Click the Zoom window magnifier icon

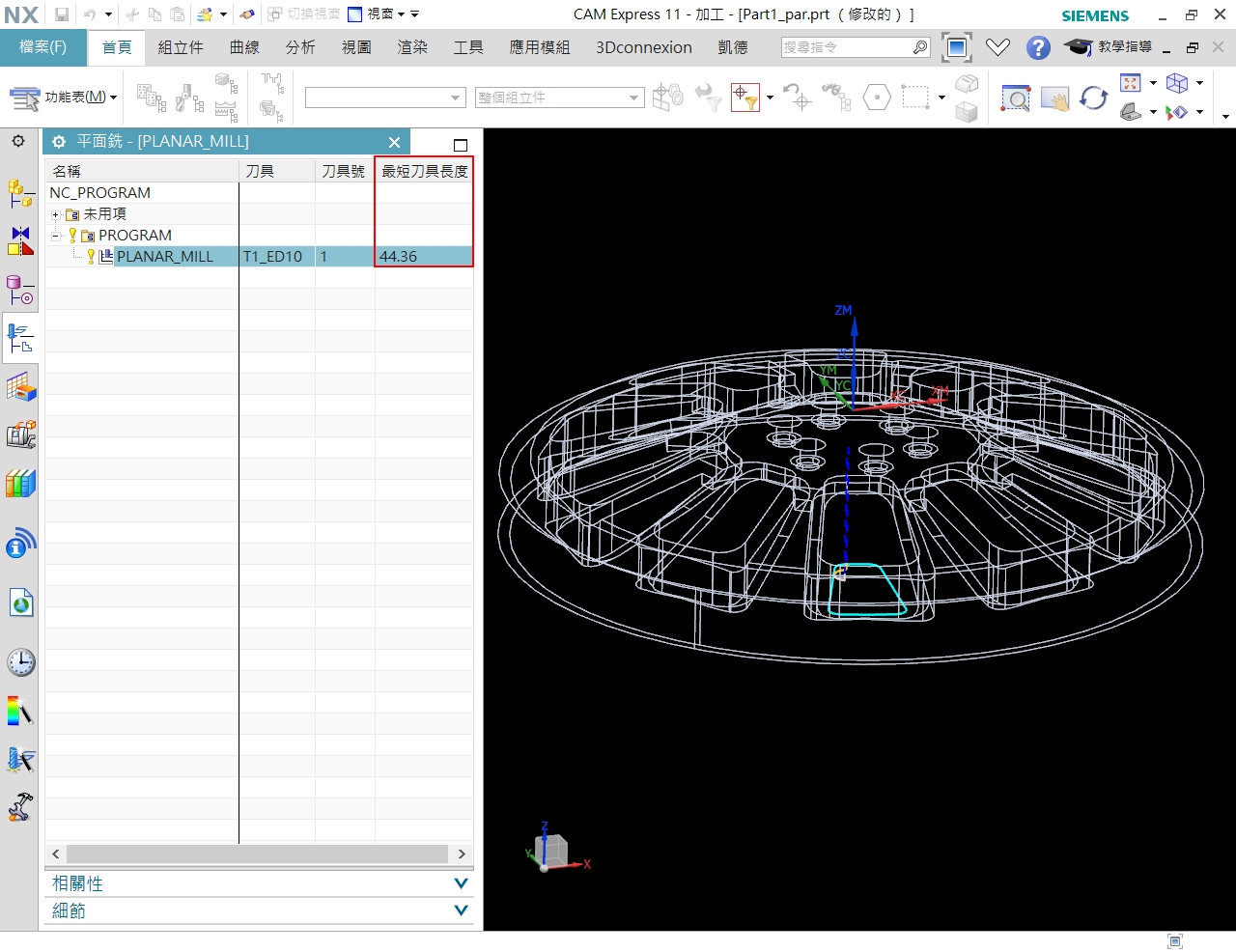pyautogui.click(x=1015, y=98)
